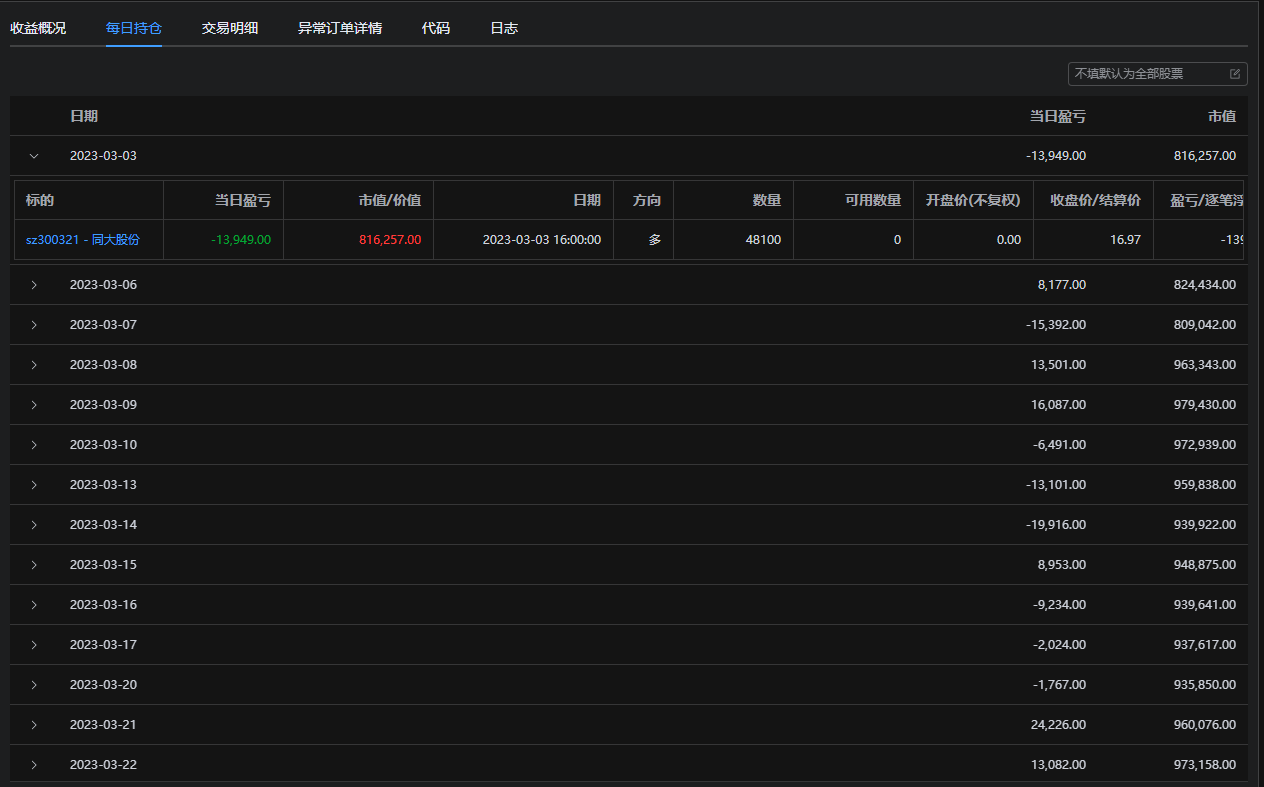Click the 可用数量 column header
Screen dimensions: 1264x787
pyautogui.click(x=872, y=200)
